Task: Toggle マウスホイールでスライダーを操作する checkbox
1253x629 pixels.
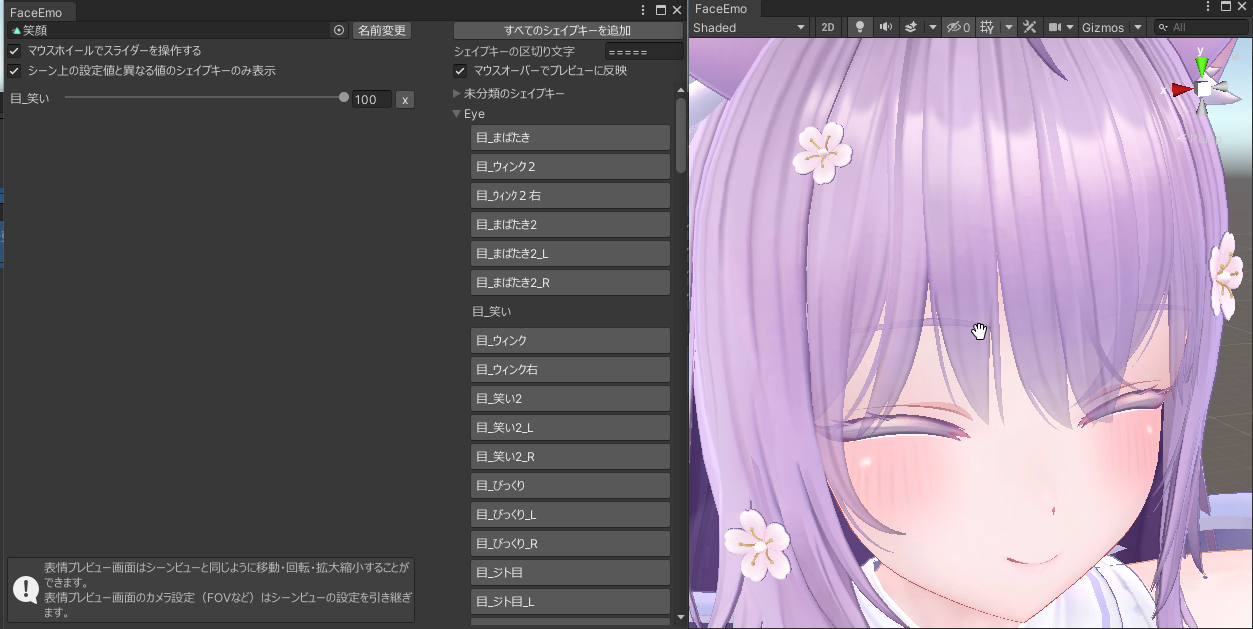Action: pyautogui.click(x=15, y=50)
